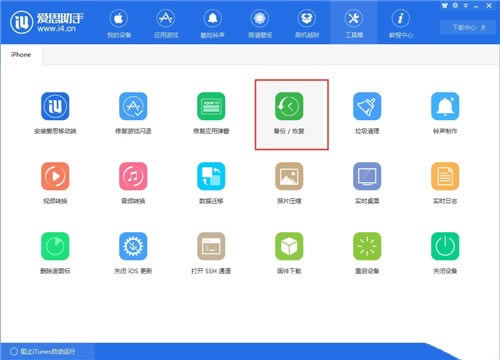Switch to the My Device apple tab
The height and width of the screenshot is (360, 500).
pos(119,24)
